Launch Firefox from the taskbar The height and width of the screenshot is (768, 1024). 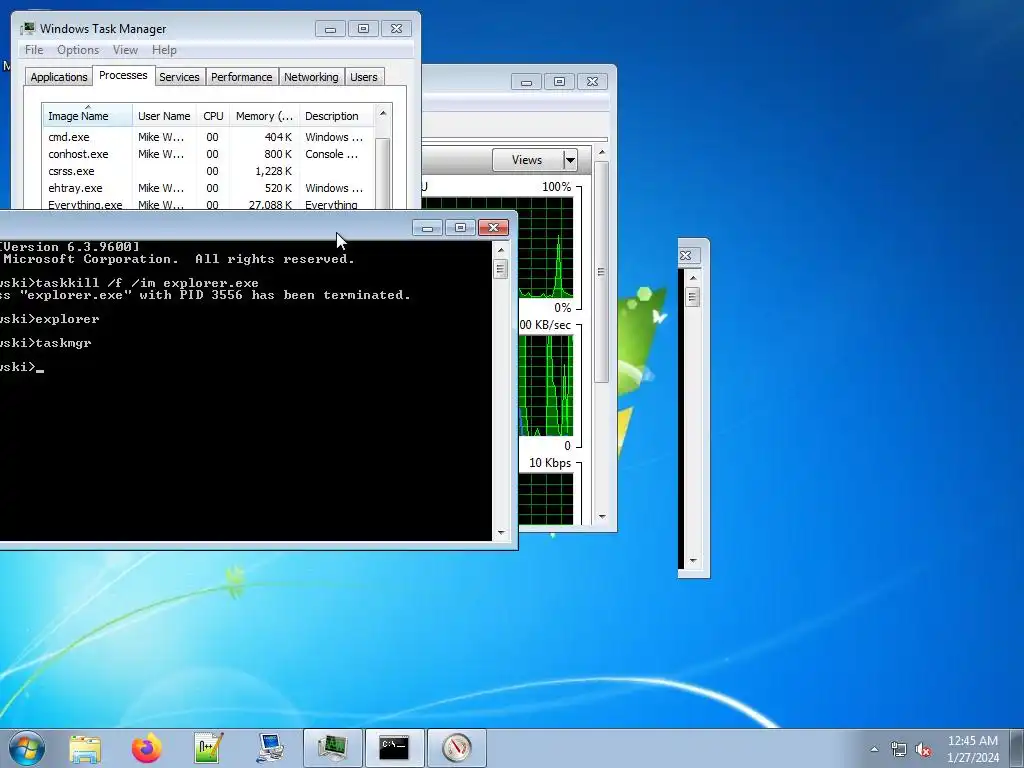(147, 748)
